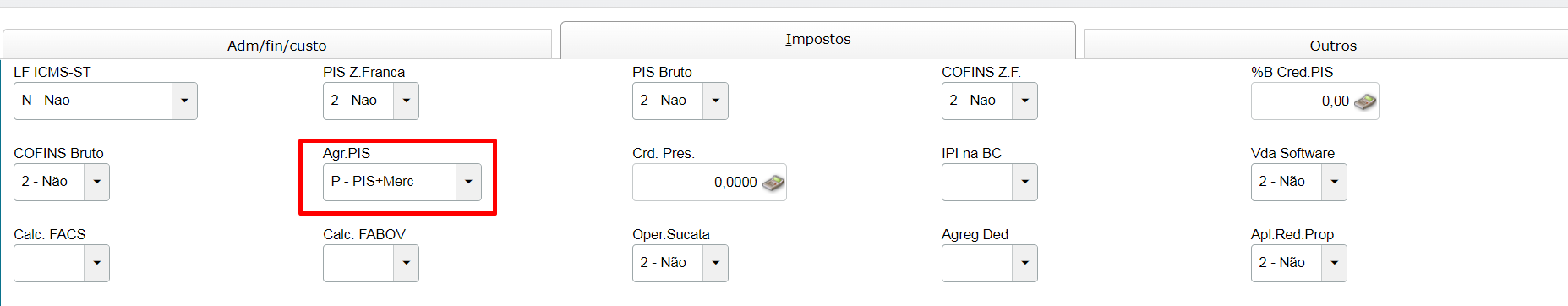The height and width of the screenshot is (306, 1568).
Task: Switch to the Adm/fin/custo tab
Action: [x=276, y=45]
